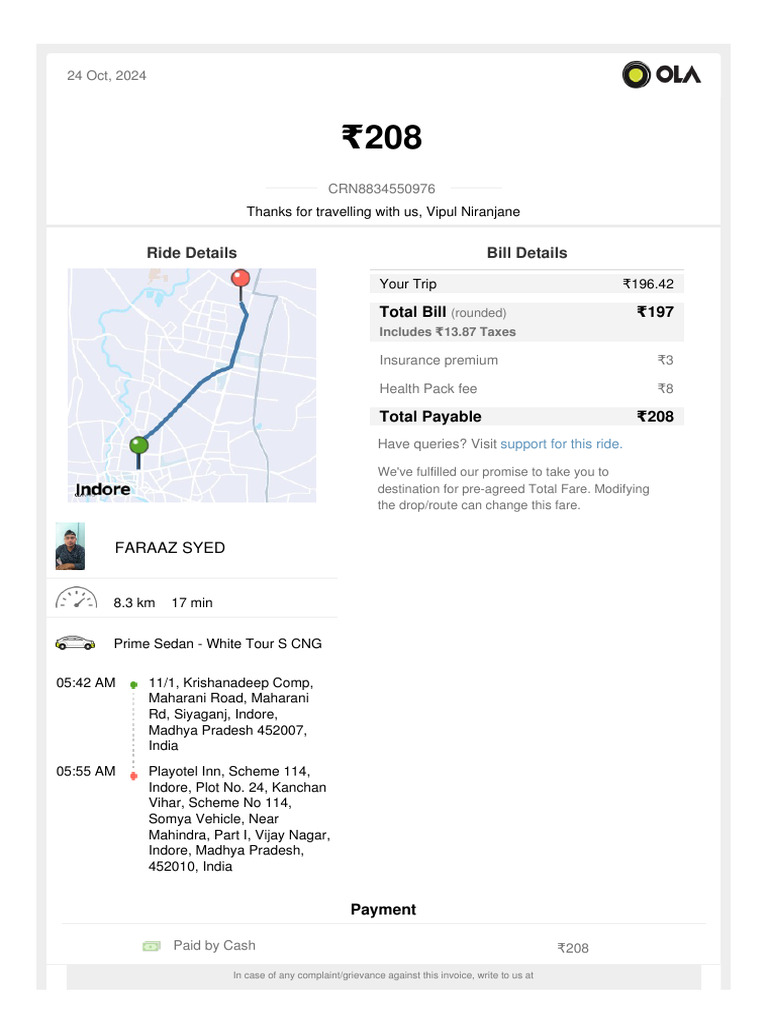
Task: Click driver Faraaz Syed's photo
Action: coord(70,546)
